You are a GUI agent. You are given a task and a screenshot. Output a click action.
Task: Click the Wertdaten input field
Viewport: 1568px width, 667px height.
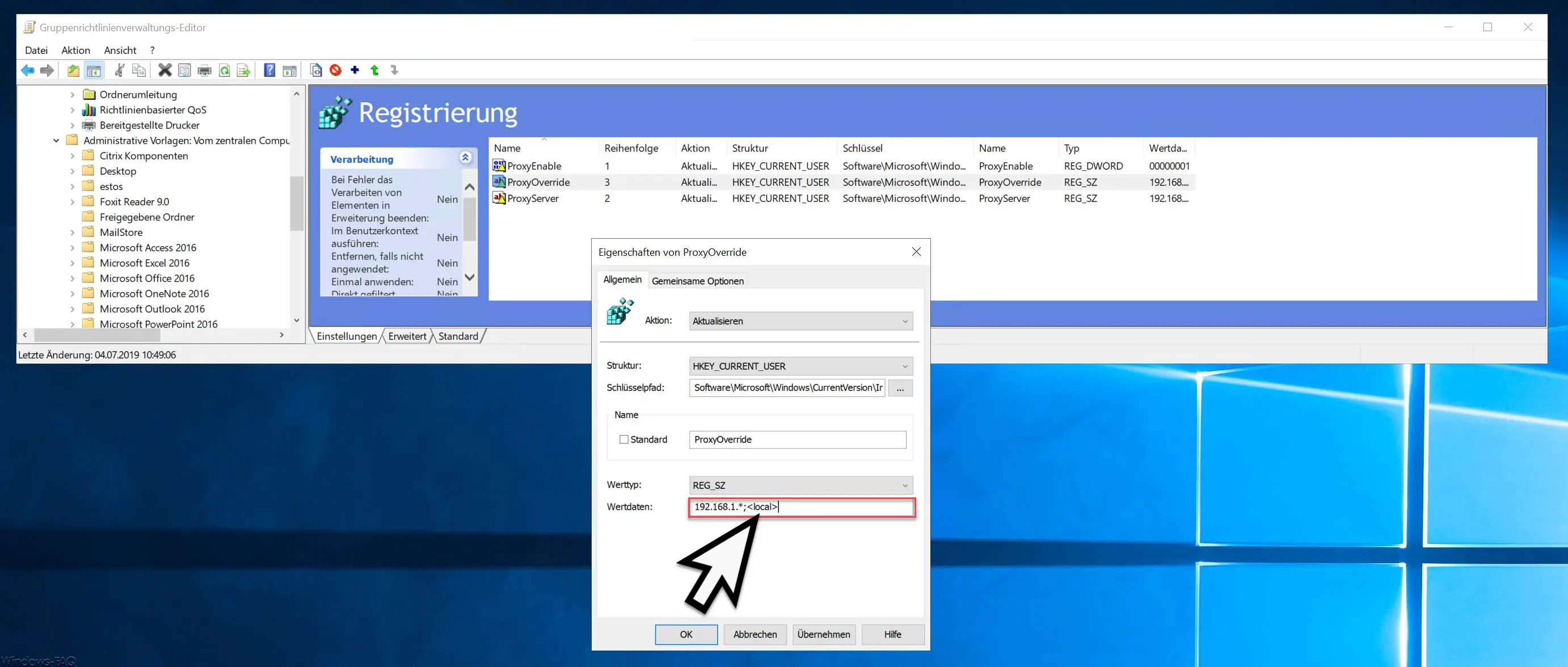pos(801,507)
